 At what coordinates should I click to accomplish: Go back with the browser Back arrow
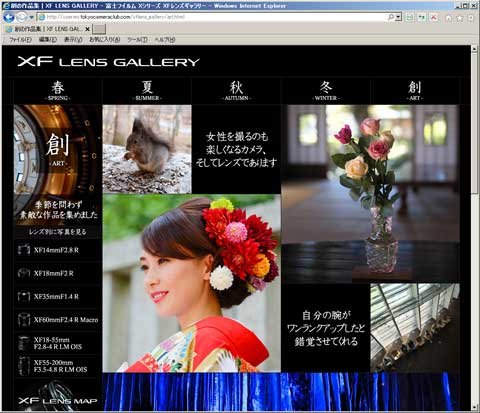(x=9, y=17)
